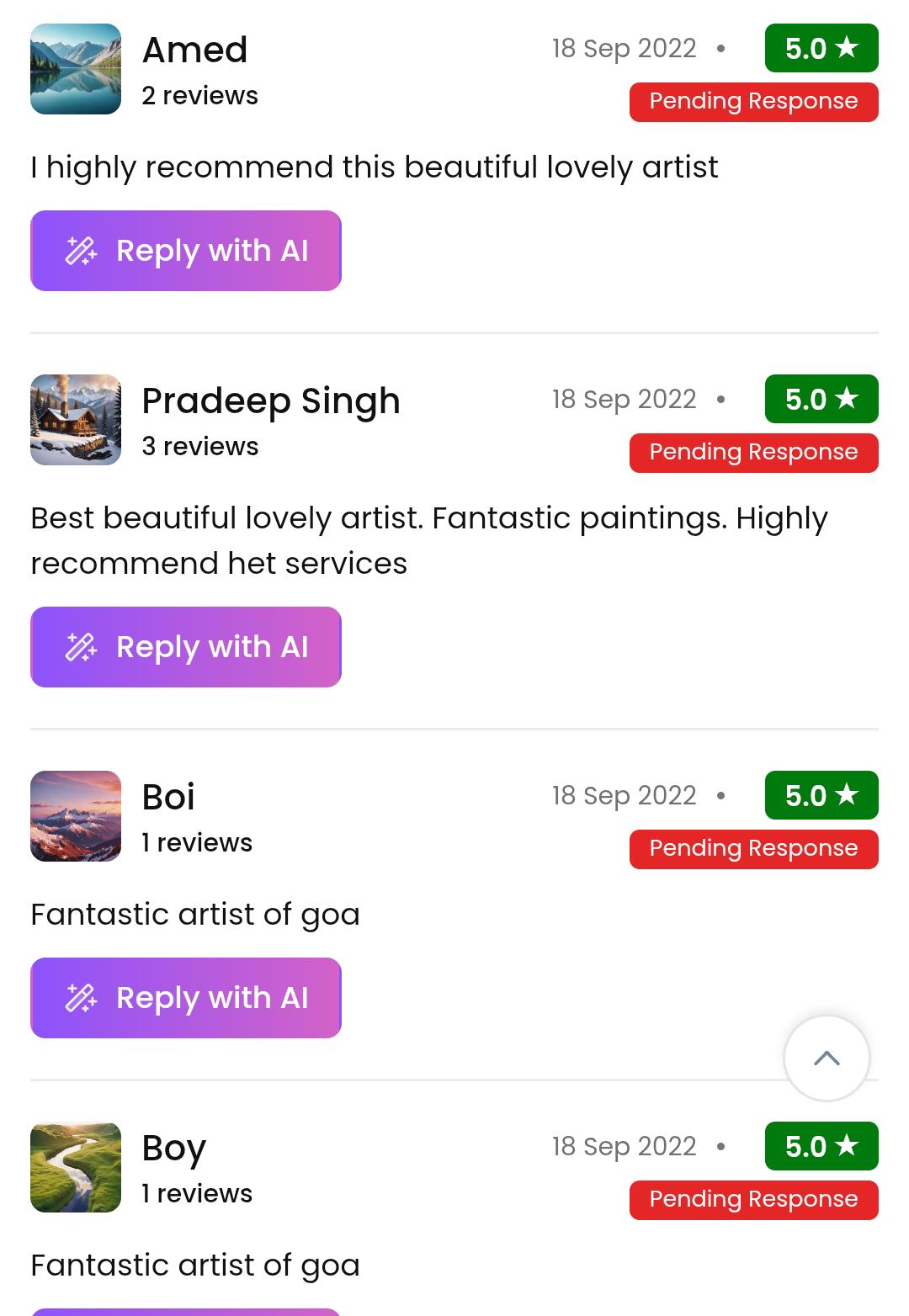This screenshot has width=909, height=1316.
Task: Click reviewer name Amed
Action: tap(194, 50)
